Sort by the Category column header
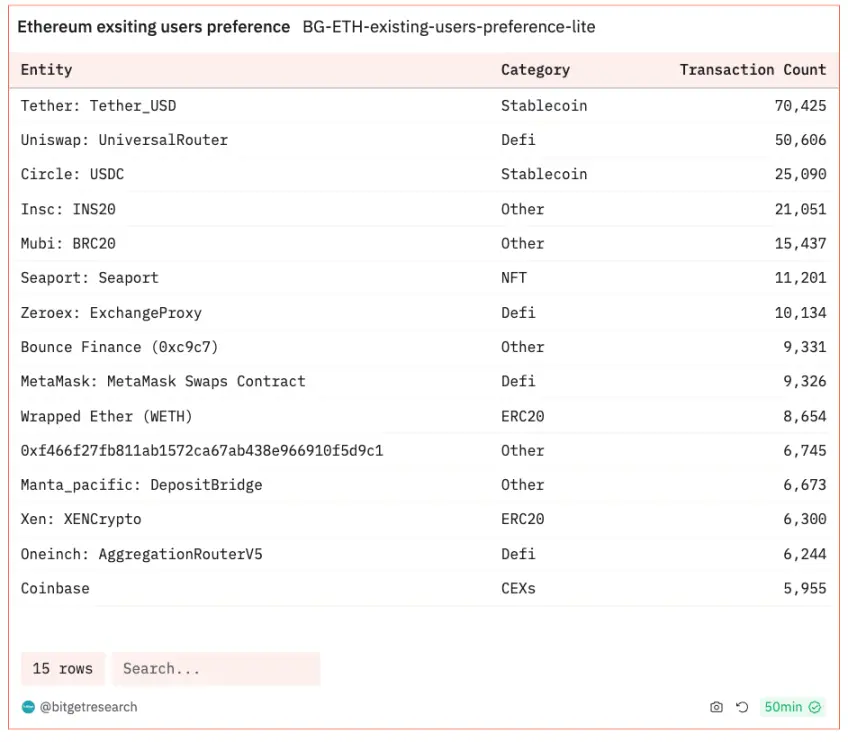The width and height of the screenshot is (848, 742). pyautogui.click(x=535, y=70)
